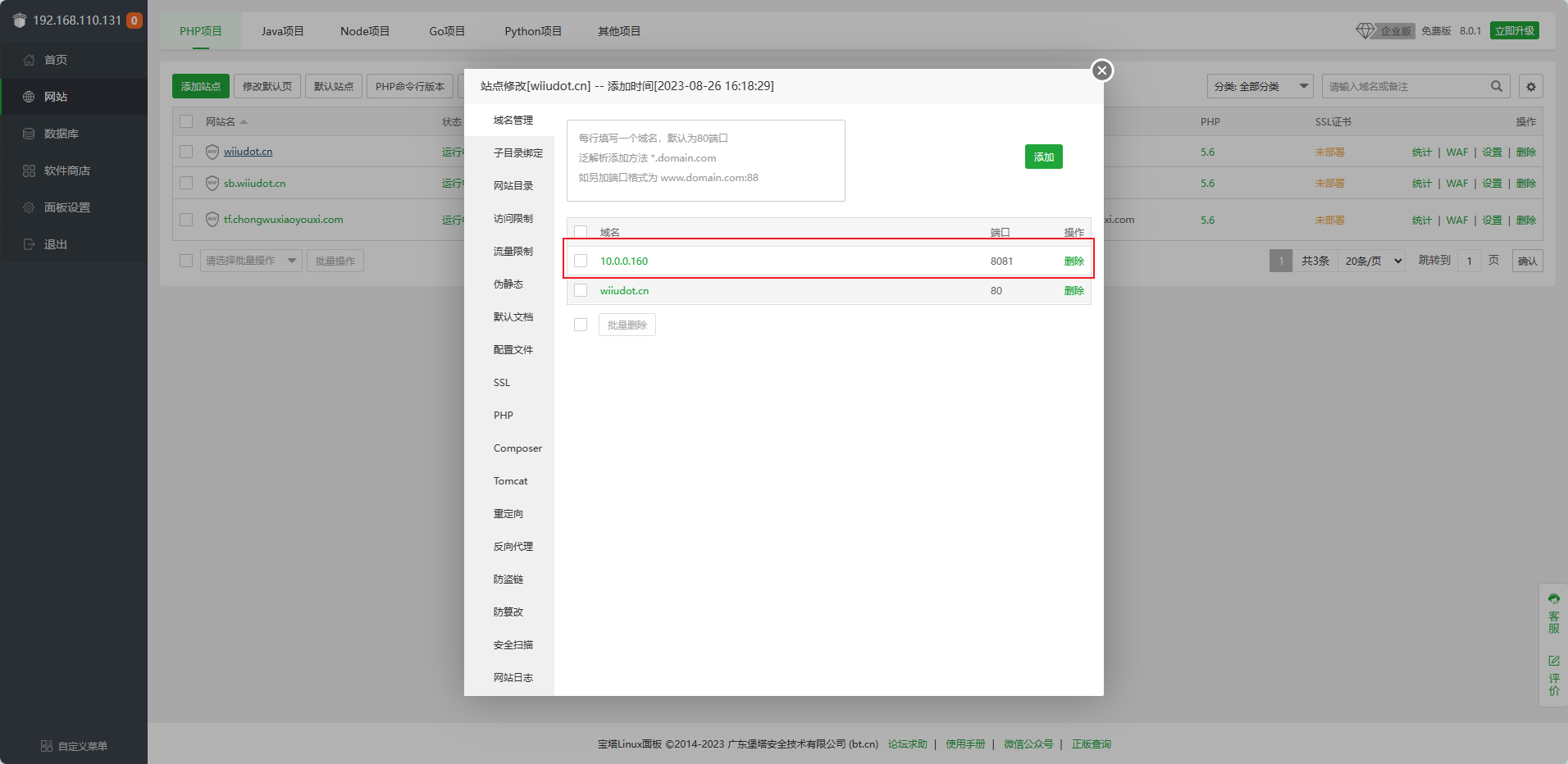The height and width of the screenshot is (764, 1568).
Task: Click the green 添加 button
Action: tap(1043, 157)
